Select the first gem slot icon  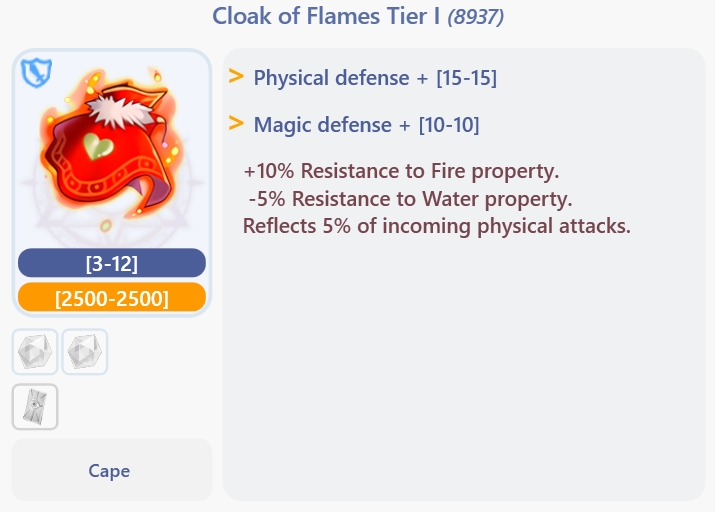pyautogui.click(x=35, y=352)
